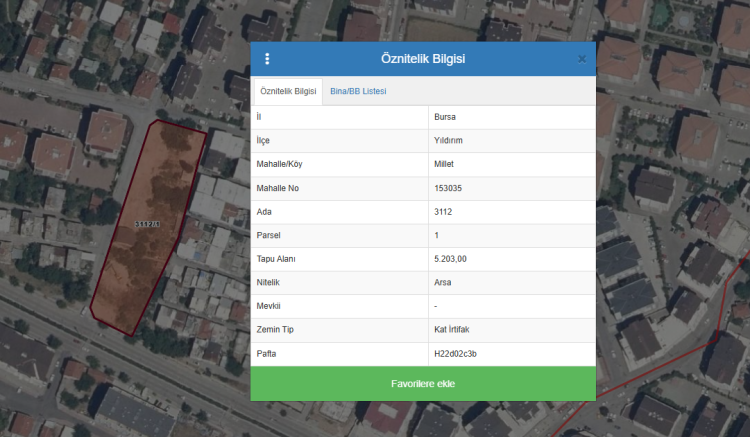Click the Ada value 3112
The image size is (750, 437).
444,212
